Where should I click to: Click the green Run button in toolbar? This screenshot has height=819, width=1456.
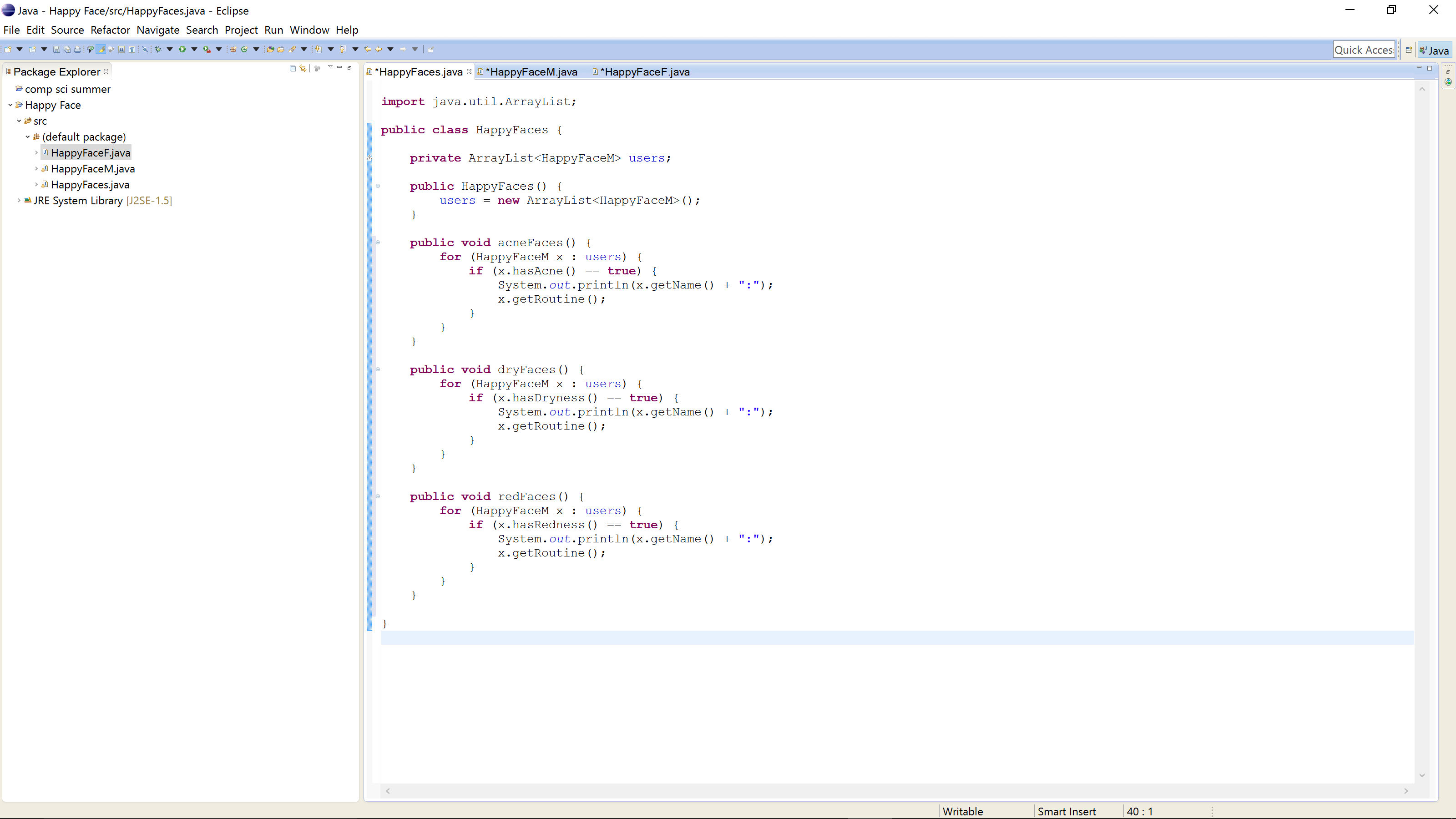tap(182, 49)
